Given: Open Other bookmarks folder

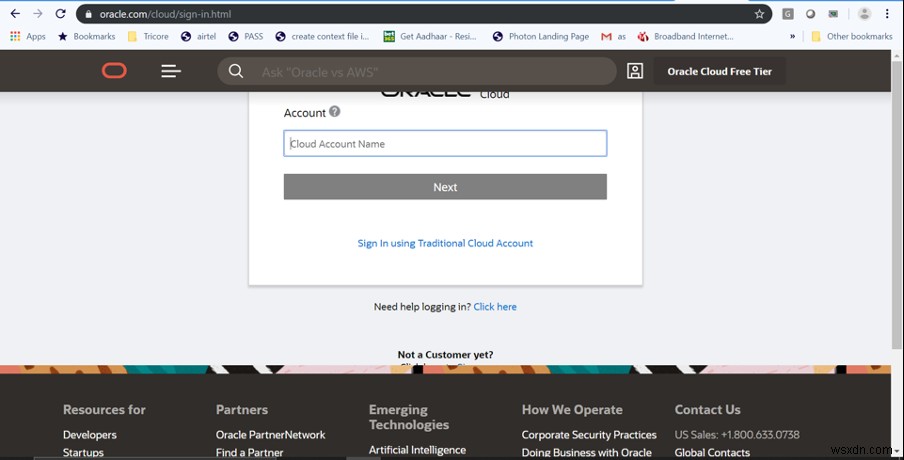Looking at the screenshot, I should 852,36.
